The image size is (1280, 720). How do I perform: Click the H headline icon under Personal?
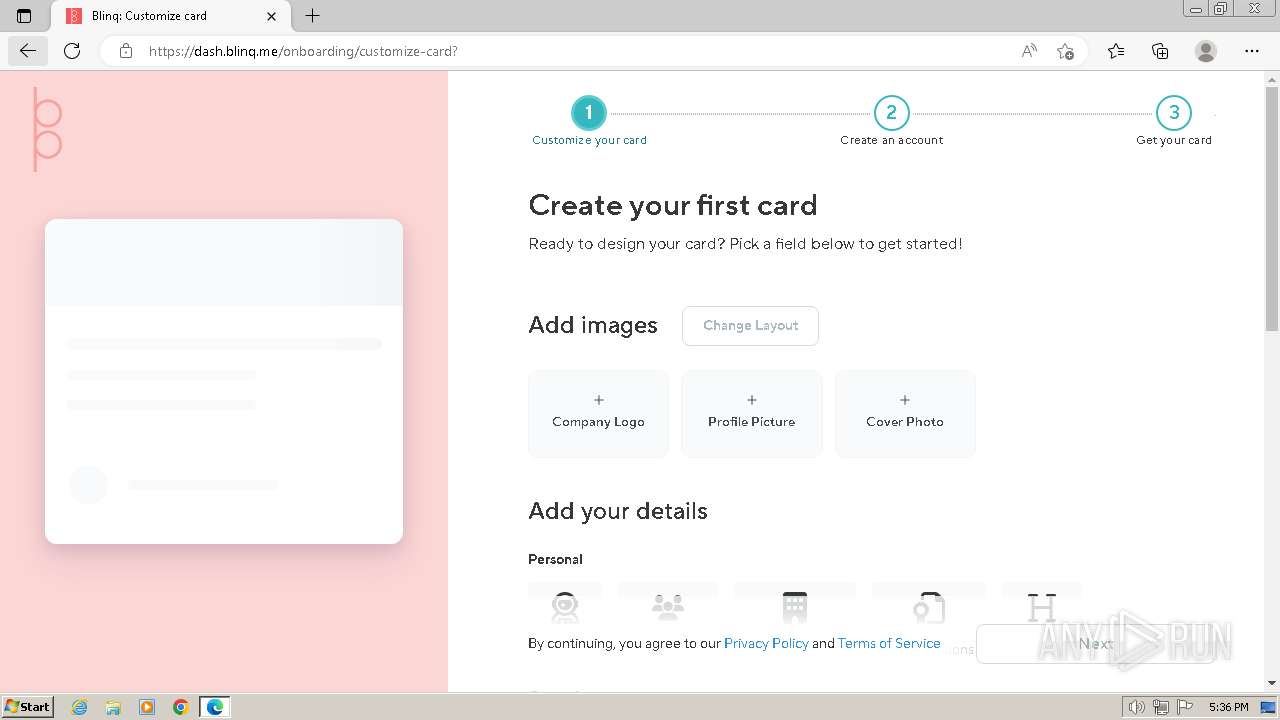[1042, 606]
